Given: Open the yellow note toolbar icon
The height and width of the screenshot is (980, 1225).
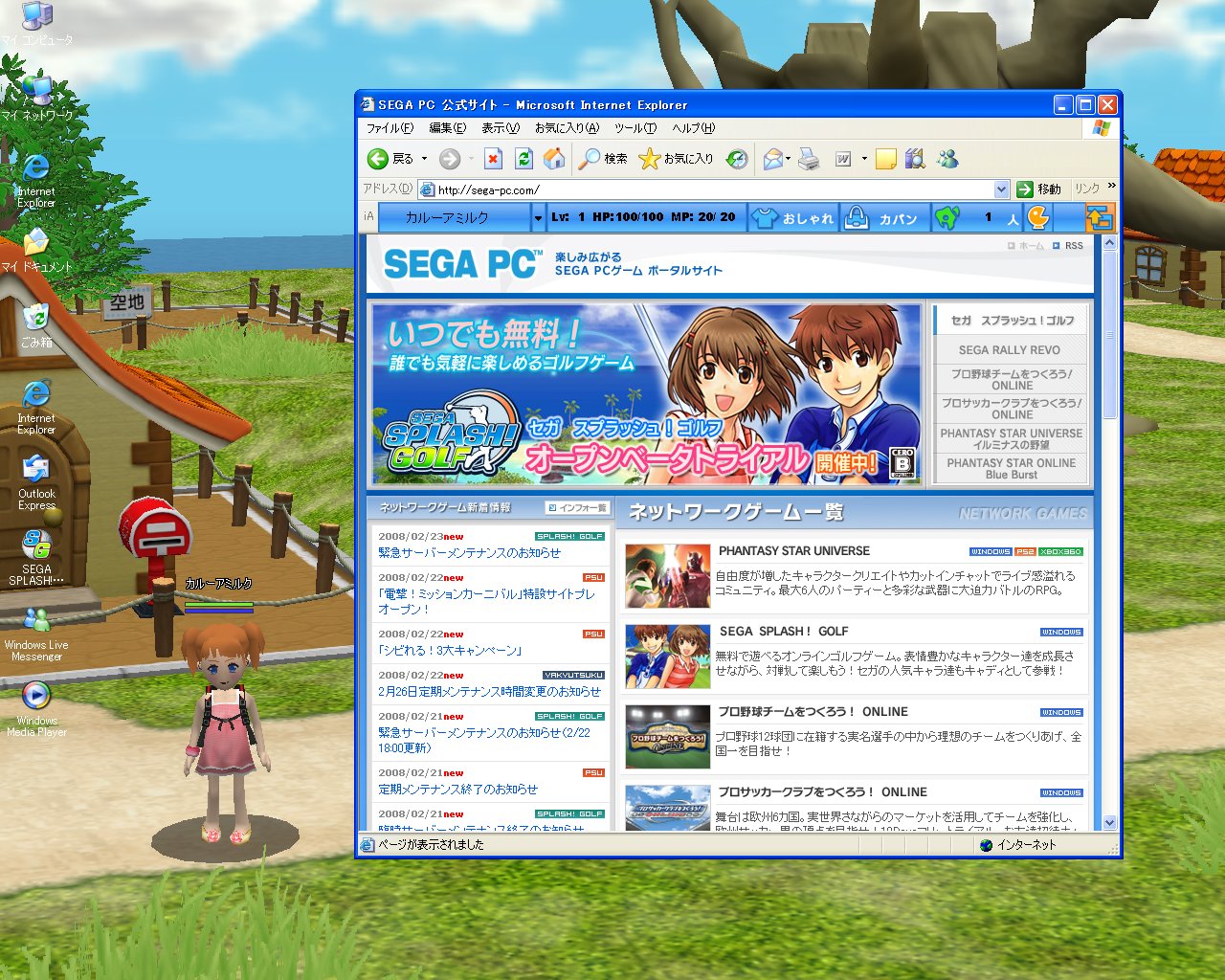Looking at the screenshot, I should (886, 159).
